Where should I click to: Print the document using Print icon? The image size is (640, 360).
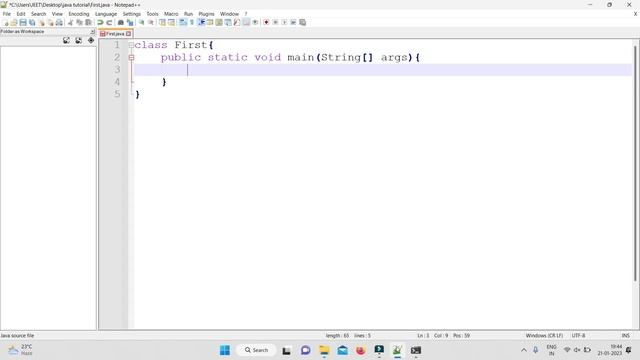59,22
